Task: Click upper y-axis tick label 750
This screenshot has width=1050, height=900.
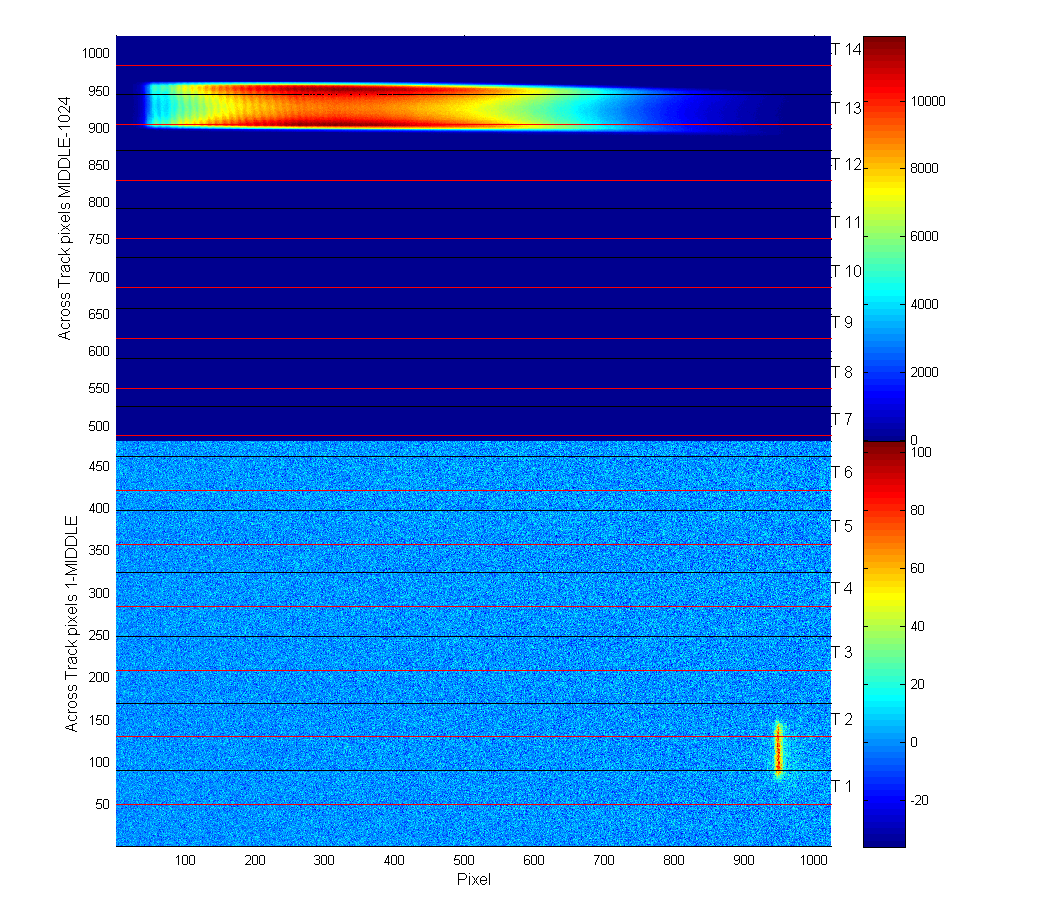Action: tap(98, 239)
